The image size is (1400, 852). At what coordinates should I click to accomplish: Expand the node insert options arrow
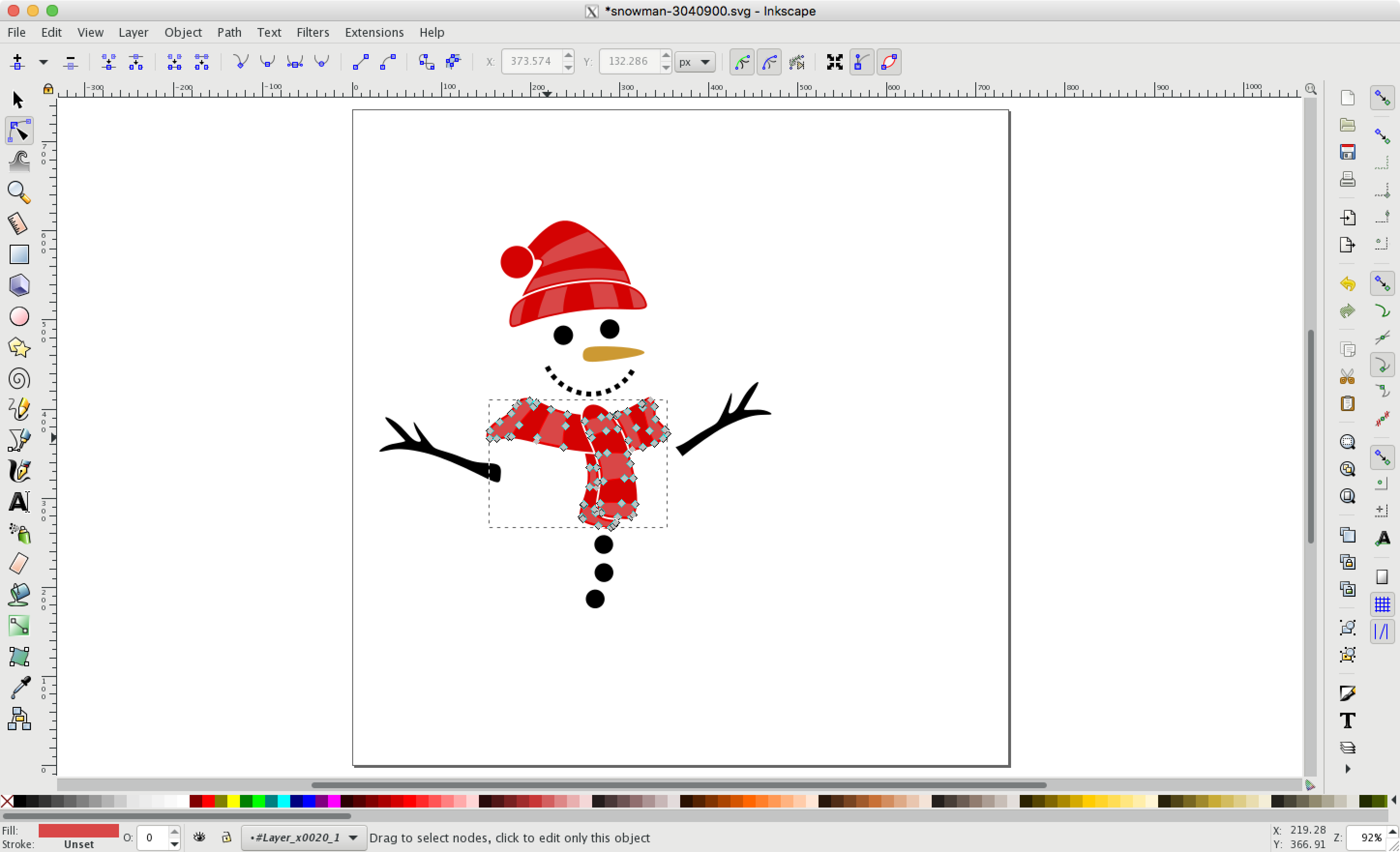click(43, 62)
